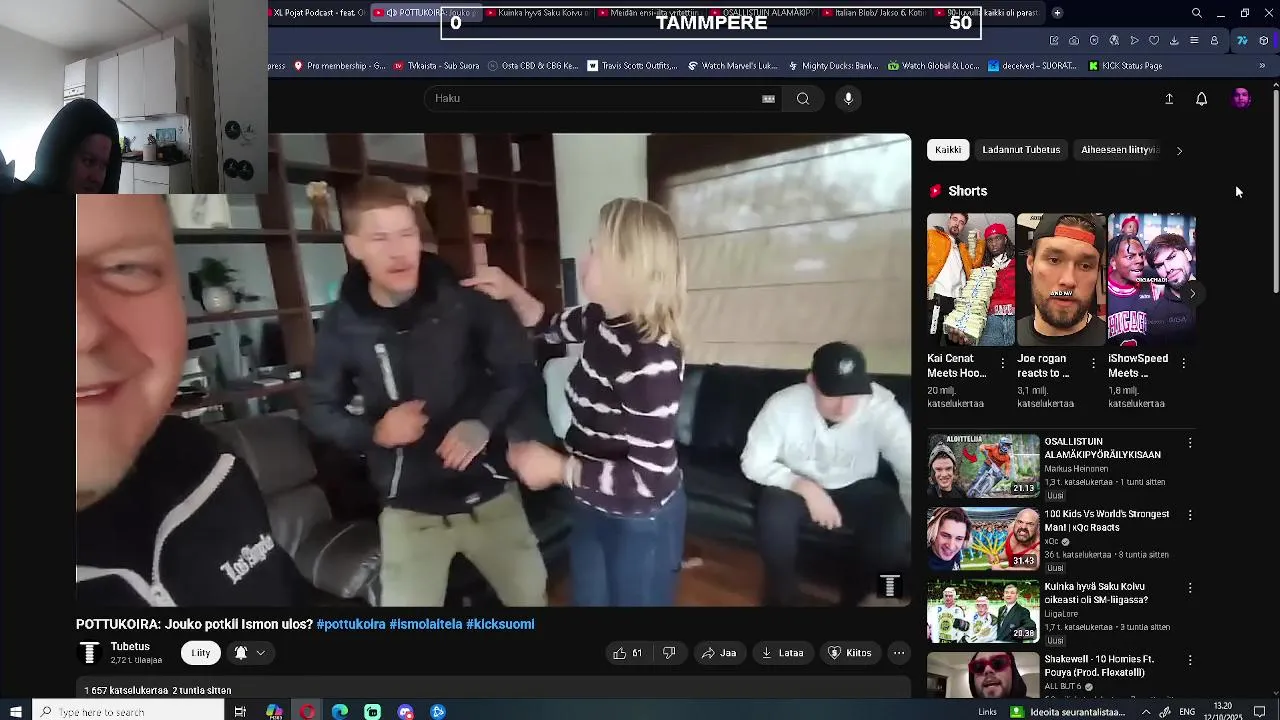Image resolution: width=1280 pixels, height=720 pixels.
Task: Open the Travis Scott Outfits bookmark
Action: tap(632, 66)
